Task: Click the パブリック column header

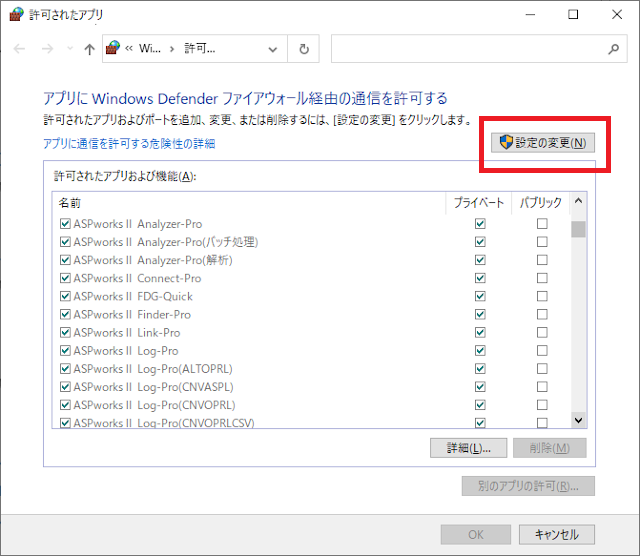Action: tap(540, 202)
